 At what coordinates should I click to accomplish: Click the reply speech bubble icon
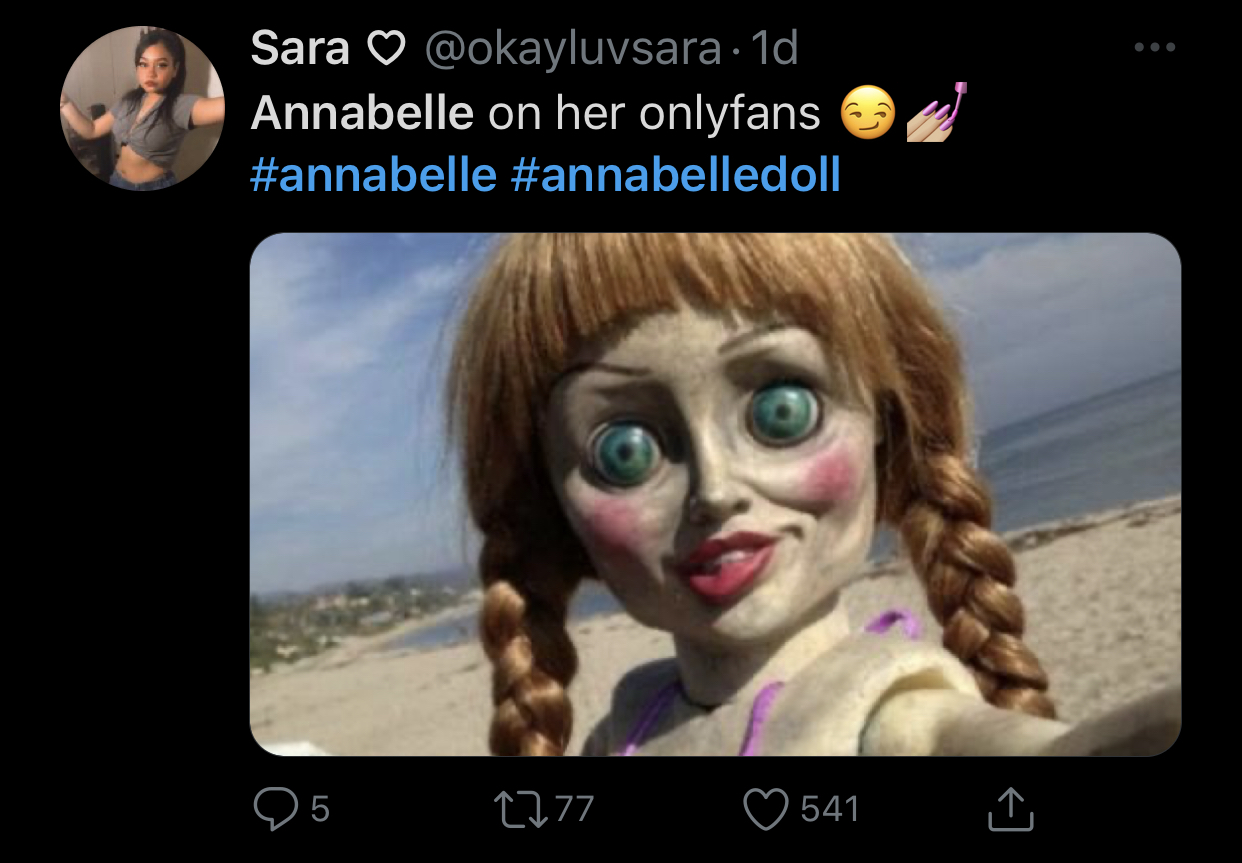(275, 808)
